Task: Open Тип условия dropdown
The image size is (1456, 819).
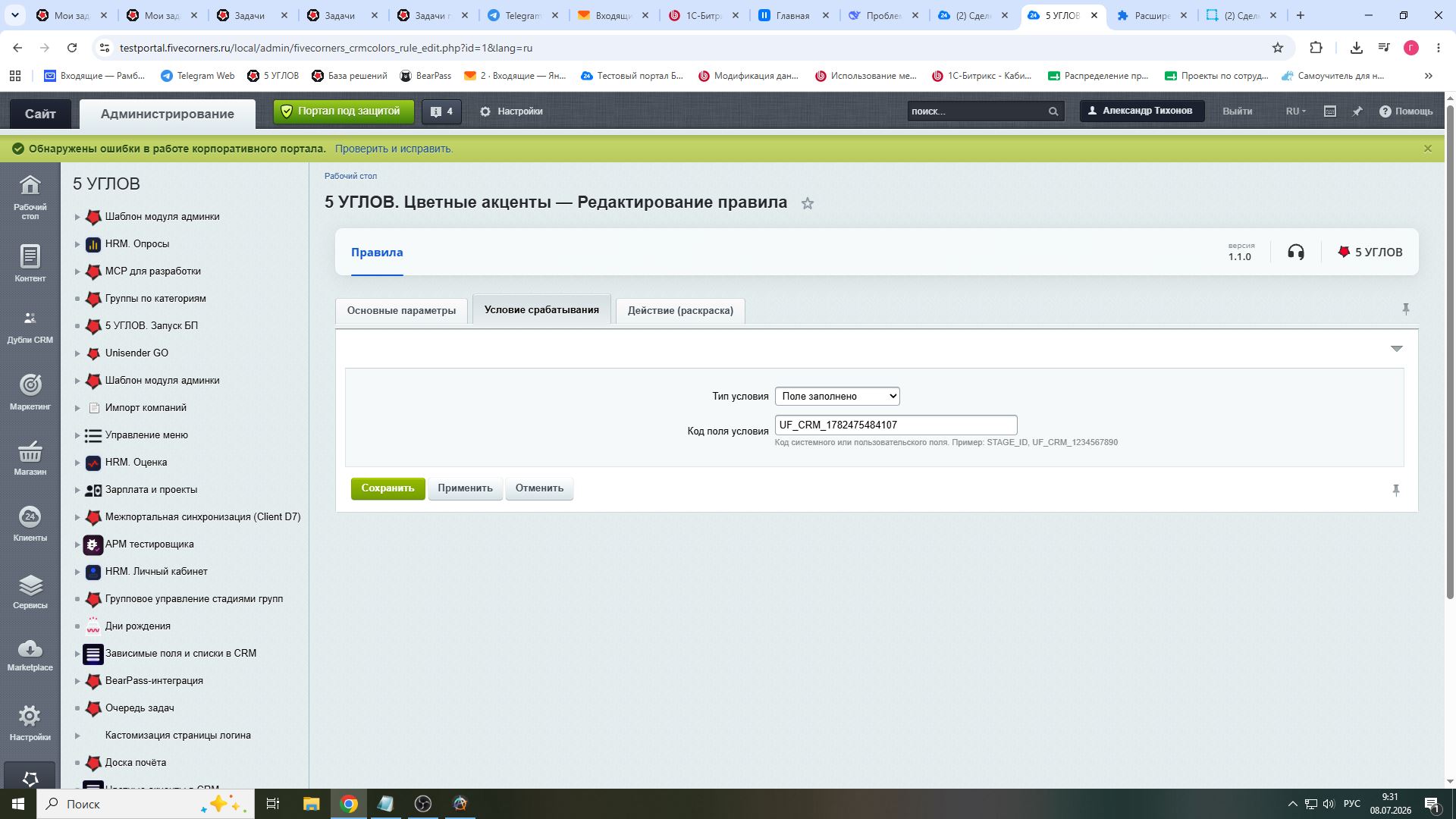Action: 837,396
